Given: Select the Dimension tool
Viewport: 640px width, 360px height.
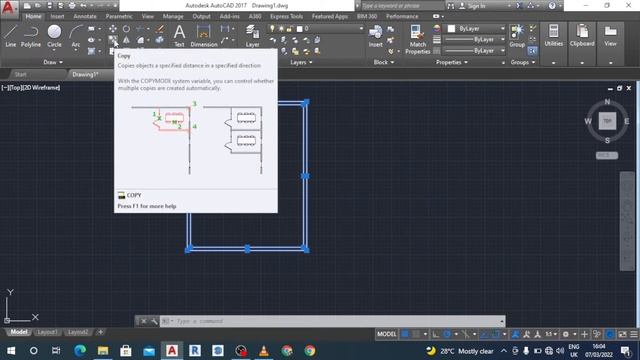Looking at the screenshot, I should pyautogui.click(x=204, y=36).
